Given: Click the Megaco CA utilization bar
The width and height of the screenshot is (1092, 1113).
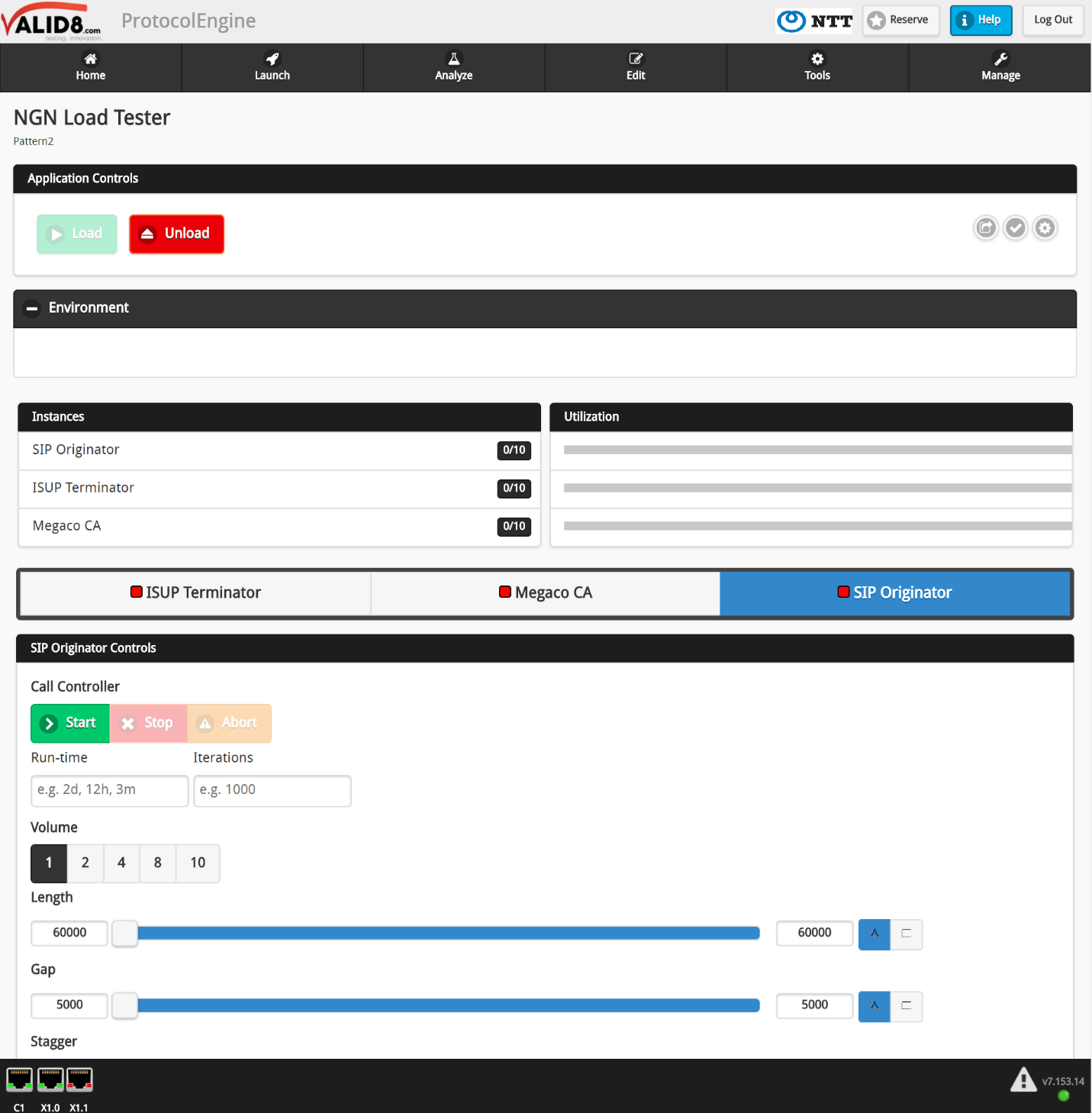Looking at the screenshot, I should point(818,526).
